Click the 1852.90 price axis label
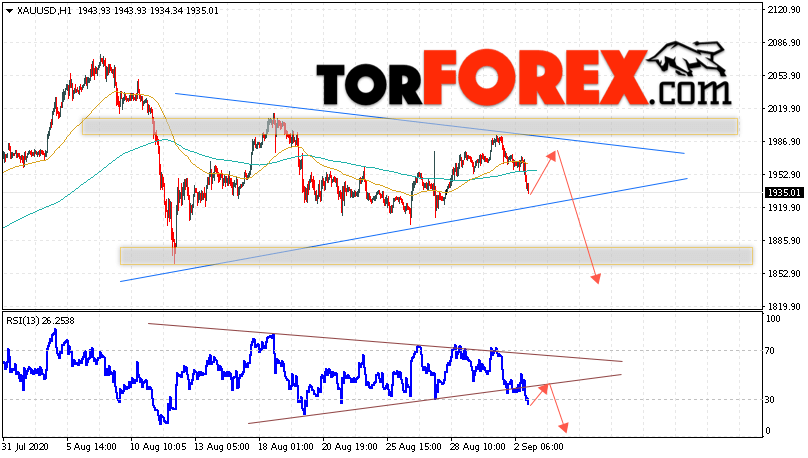808x458 pixels. click(784, 274)
